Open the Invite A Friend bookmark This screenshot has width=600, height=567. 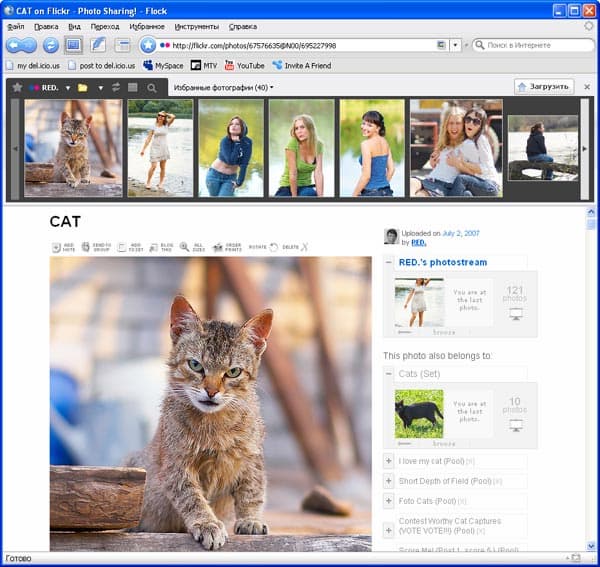click(x=302, y=65)
